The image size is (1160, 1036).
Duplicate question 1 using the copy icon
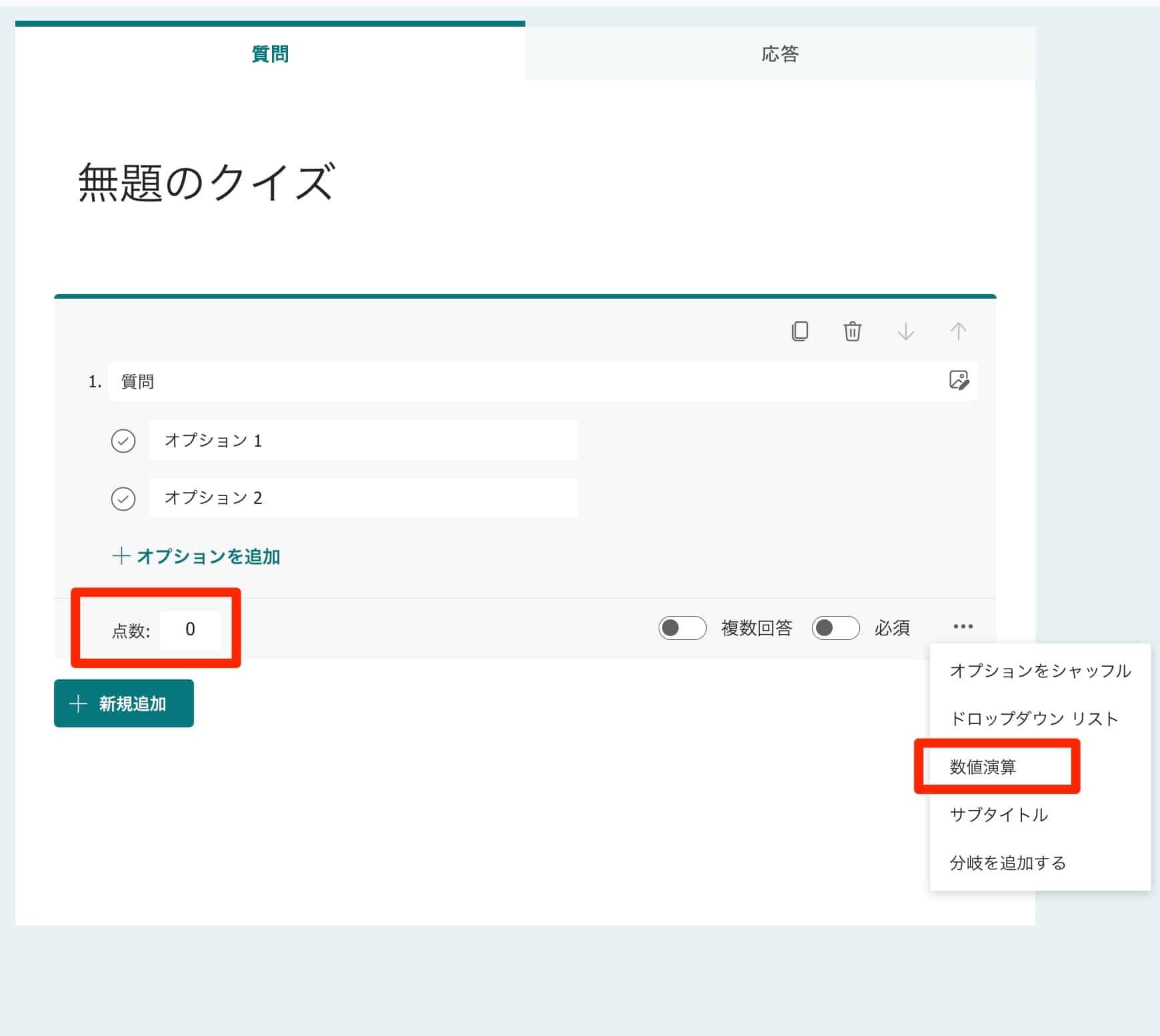[800, 331]
